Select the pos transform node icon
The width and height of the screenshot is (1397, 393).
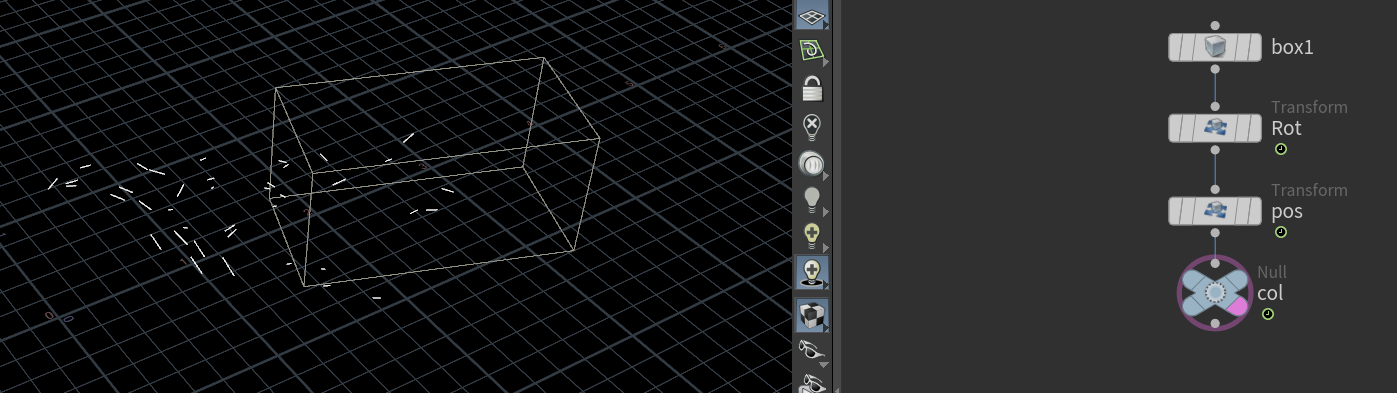tap(1214, 211)
